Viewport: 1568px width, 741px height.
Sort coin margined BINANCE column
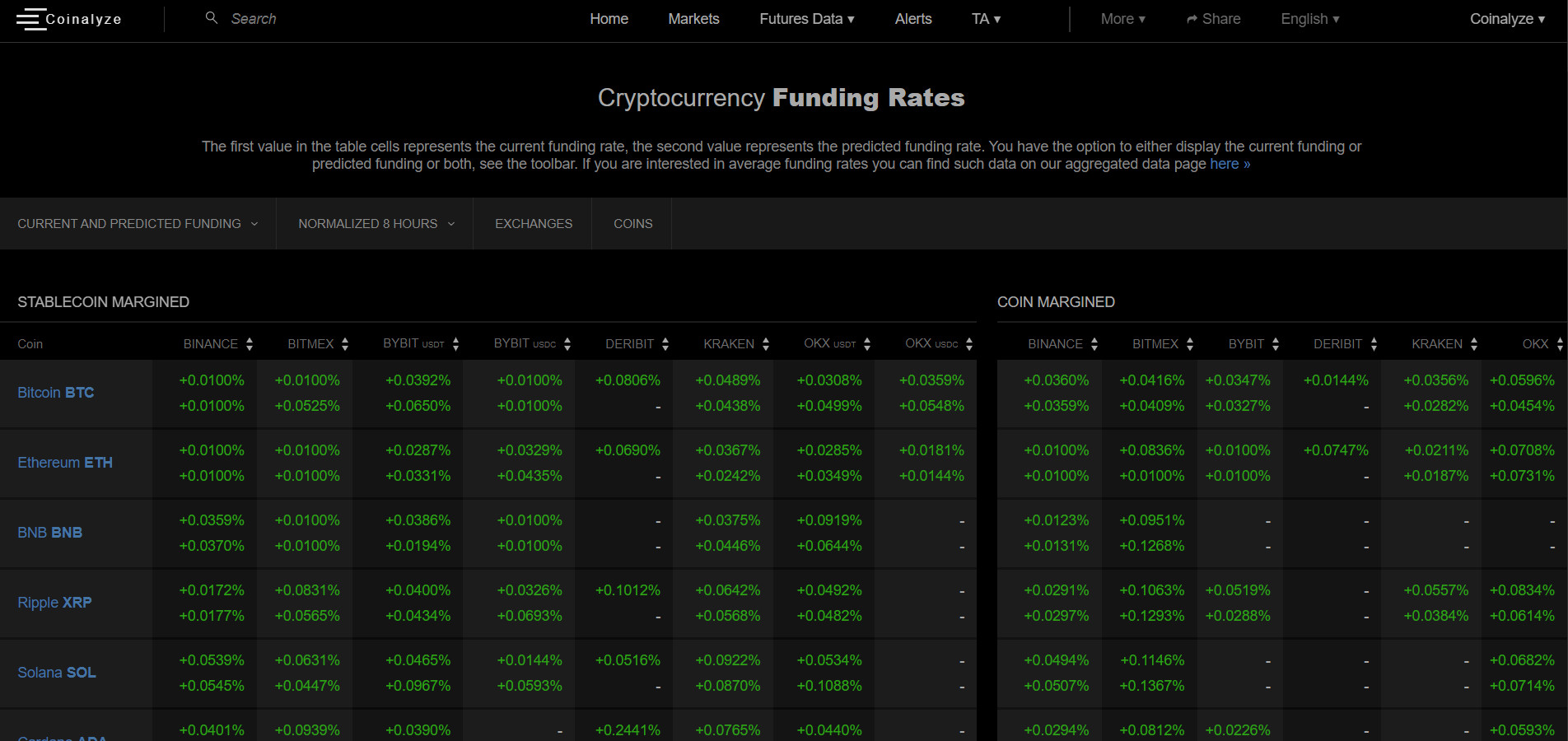tap(1094, 344)
